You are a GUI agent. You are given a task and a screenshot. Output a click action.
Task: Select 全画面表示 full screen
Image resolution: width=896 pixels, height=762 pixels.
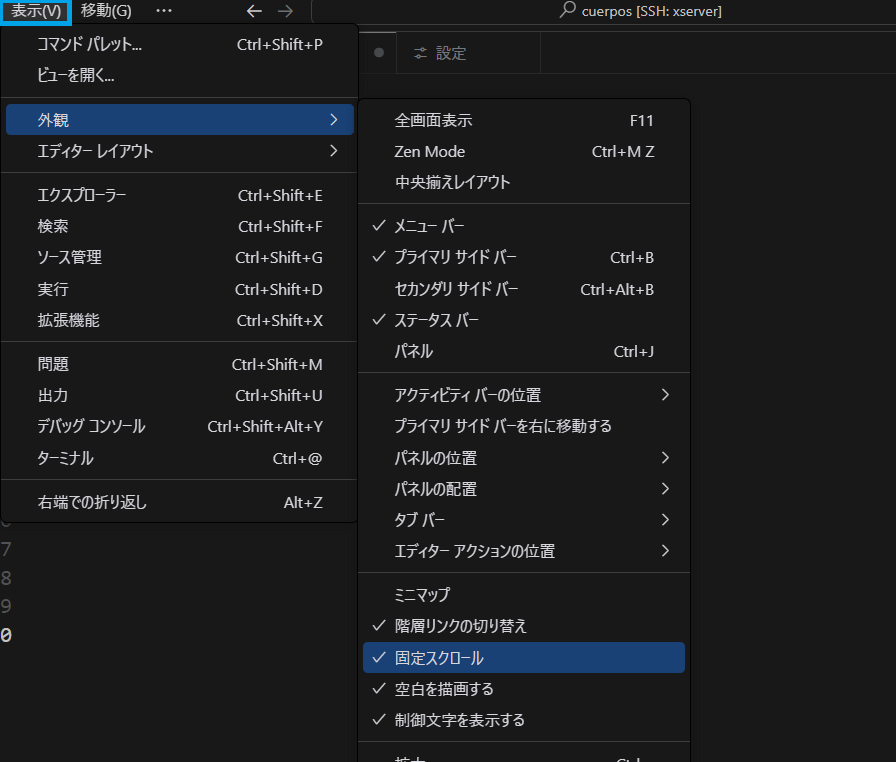click(x=523, y=121)
